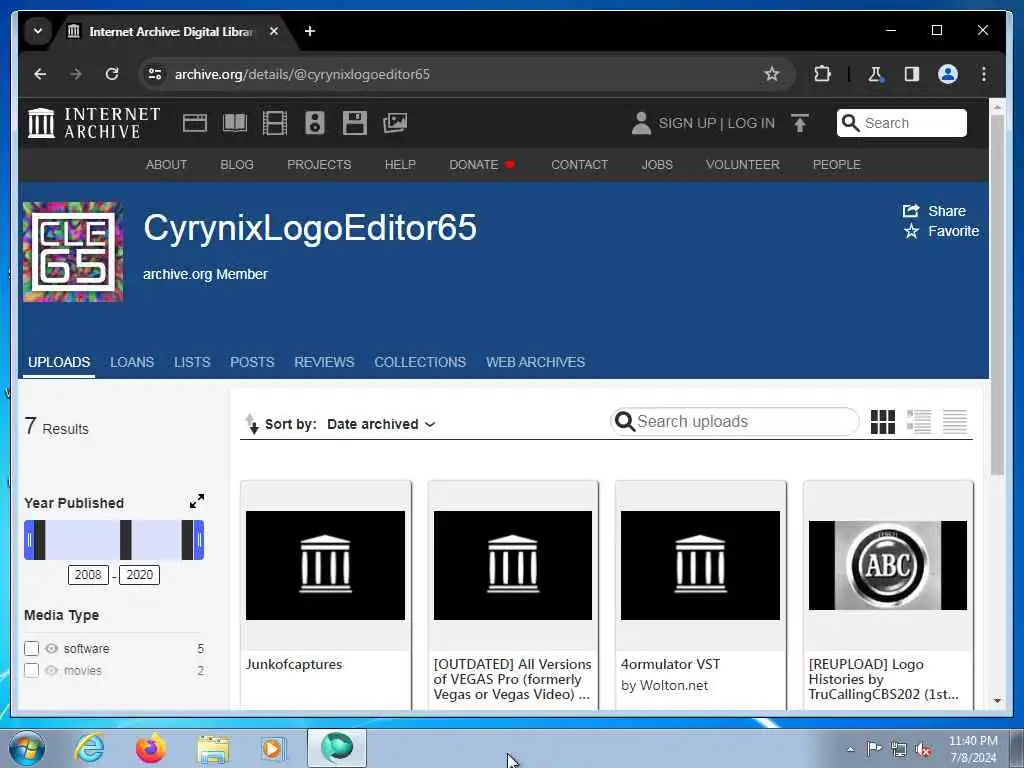Switch to the WEB ARCHIVES tab
This screenshot has height=768, width=1024.
click(536, 362)
